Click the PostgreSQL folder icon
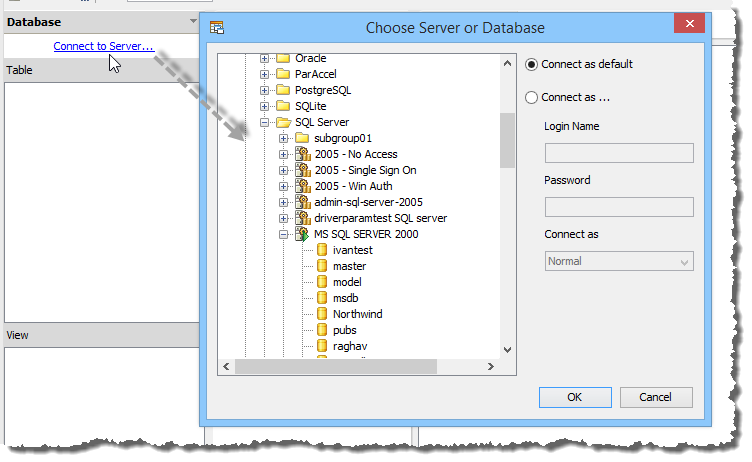 coord(283,90)
